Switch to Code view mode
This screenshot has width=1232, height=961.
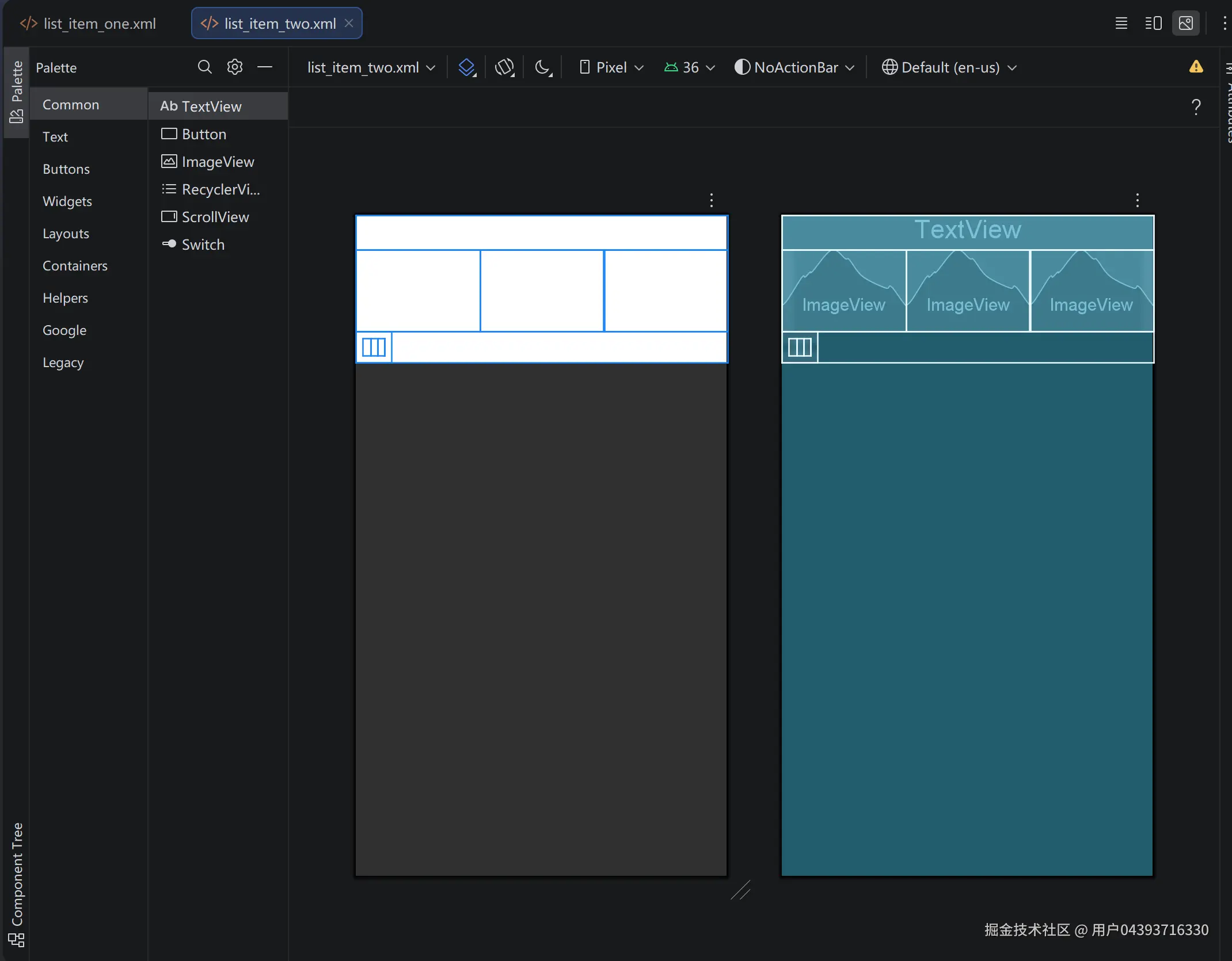1121,24
